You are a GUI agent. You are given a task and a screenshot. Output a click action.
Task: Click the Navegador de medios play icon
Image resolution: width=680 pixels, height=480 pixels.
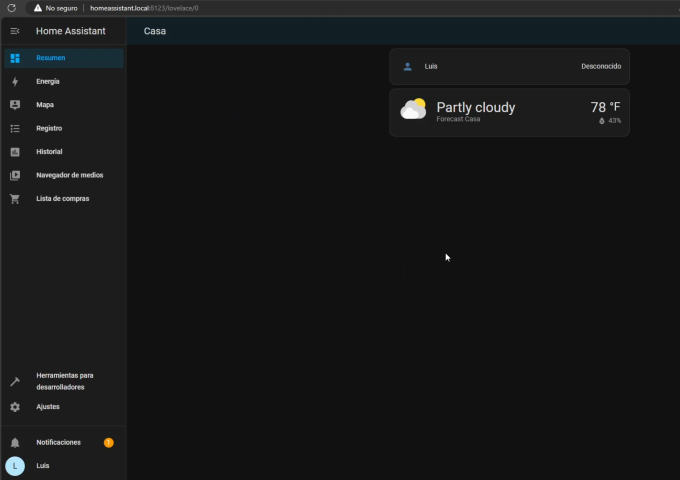pyautogui.click(x=15, y=175)
